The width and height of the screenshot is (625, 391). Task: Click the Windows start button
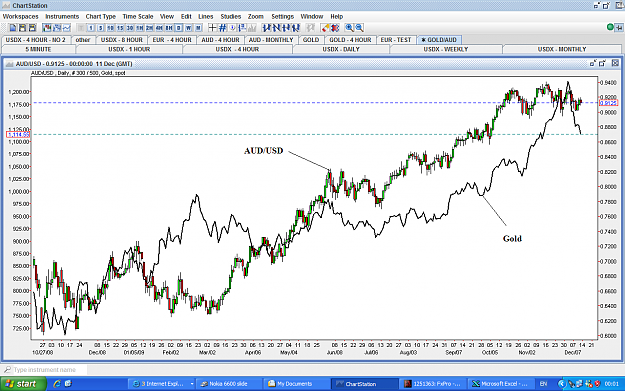[x=23, y=384]
